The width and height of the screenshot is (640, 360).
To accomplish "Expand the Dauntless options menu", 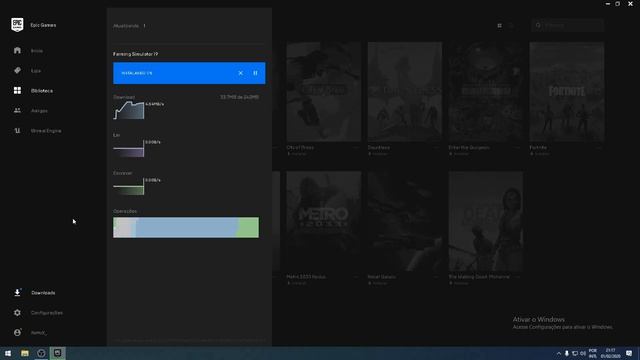I will pos(437,148).
